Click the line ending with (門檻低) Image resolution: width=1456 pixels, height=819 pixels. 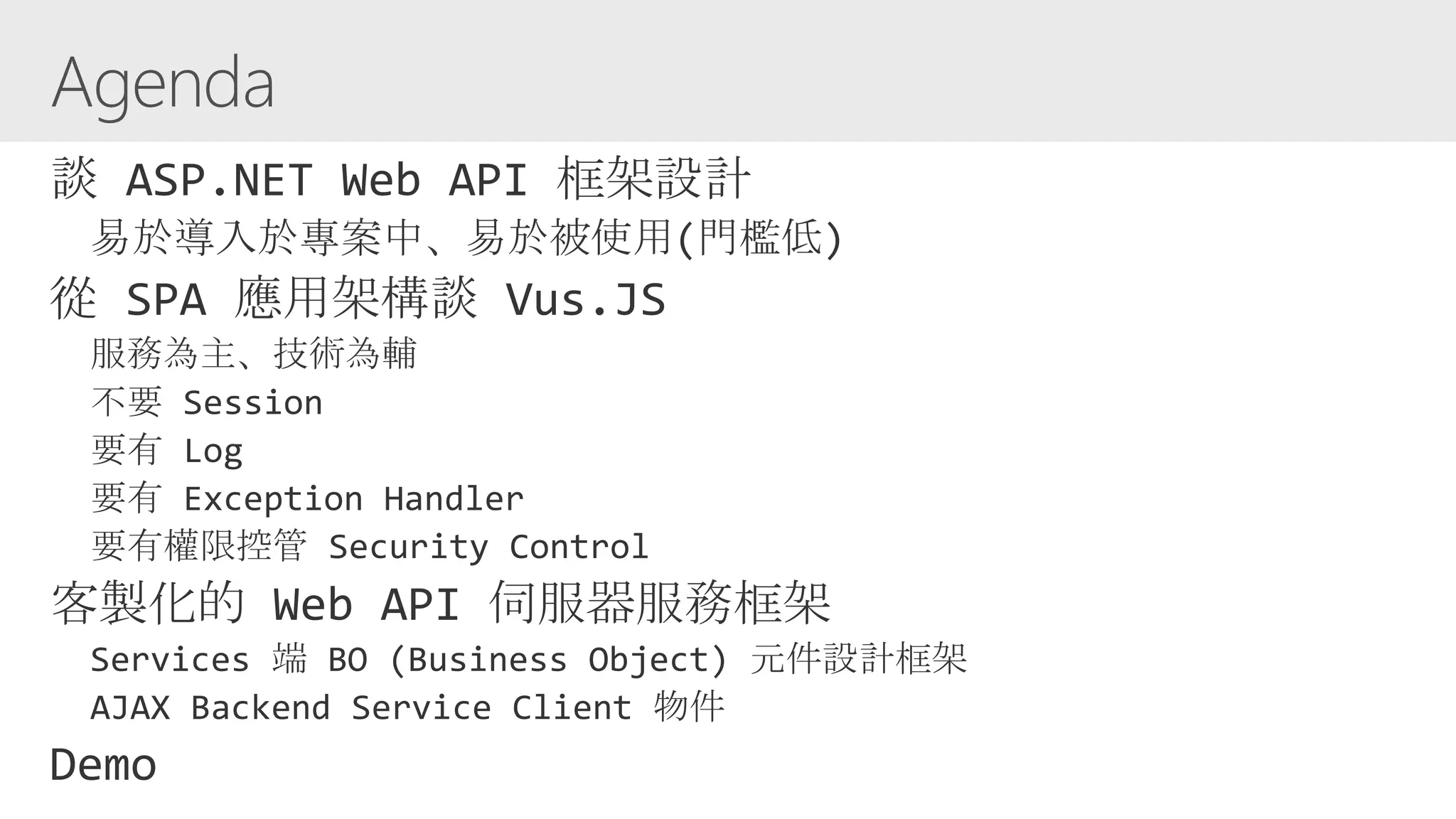[x=466, y=237]
